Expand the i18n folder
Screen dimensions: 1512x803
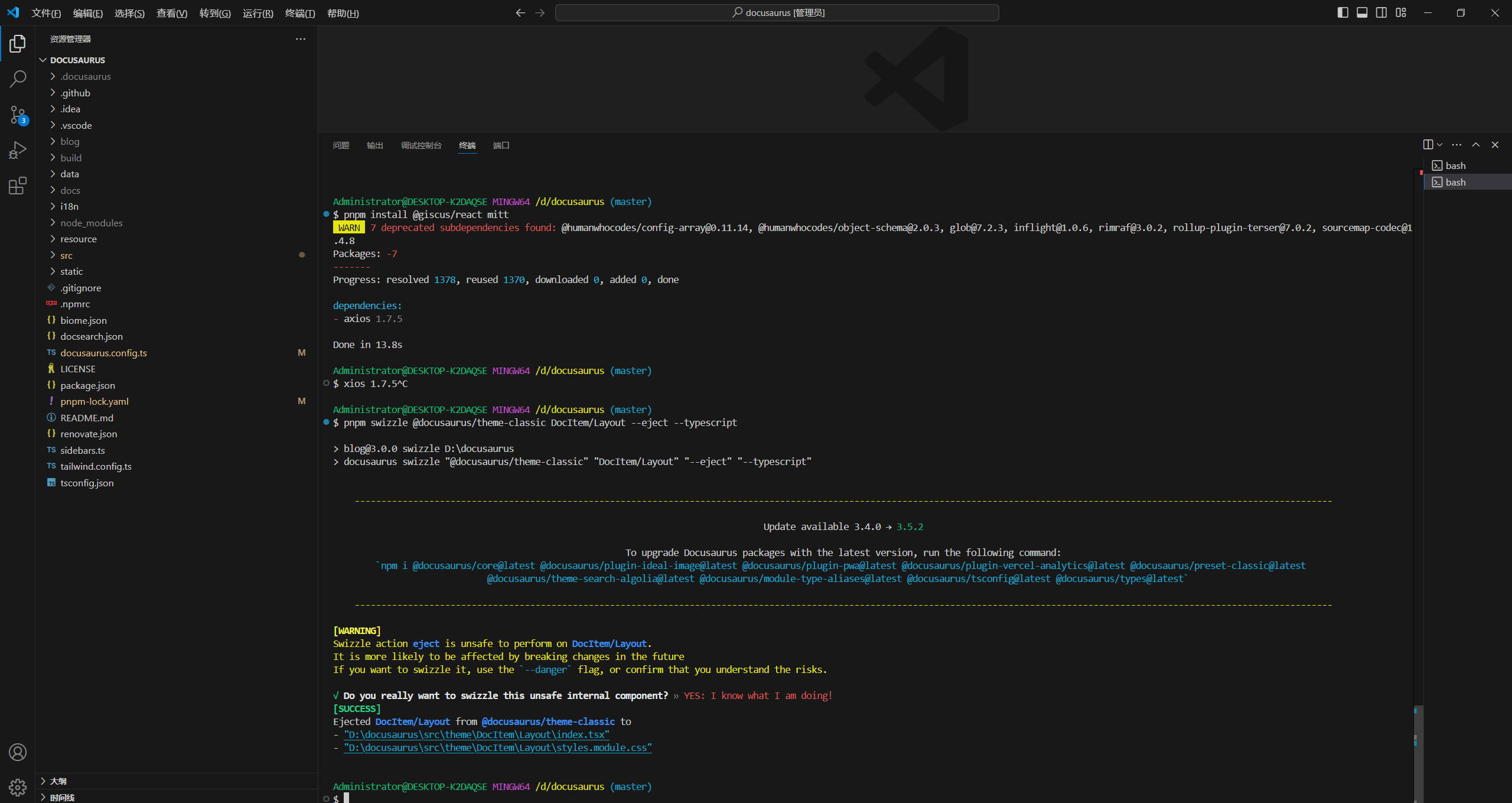click(177, 206)
